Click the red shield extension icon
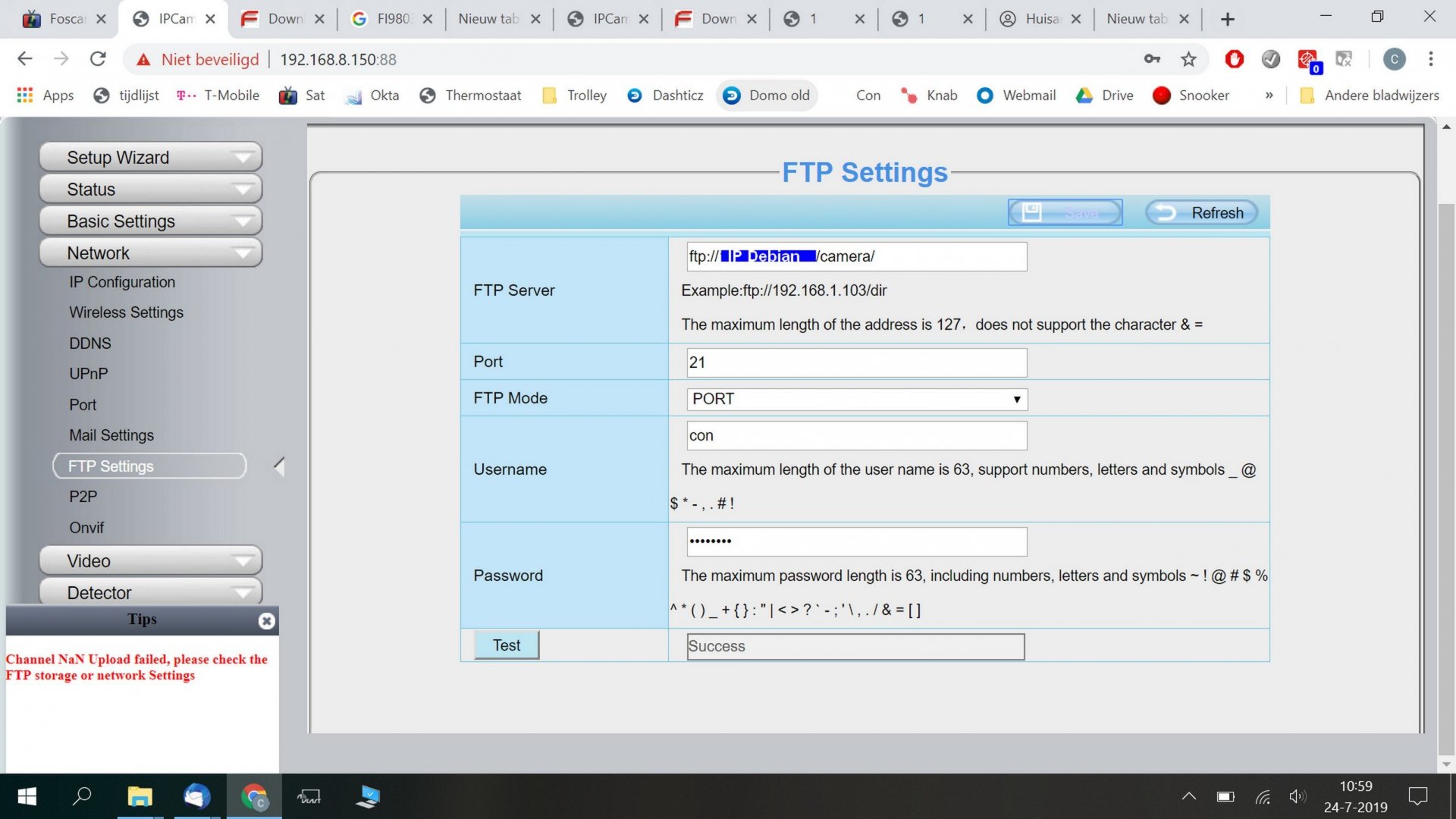1456x819 pixels. pos(1234,59)
